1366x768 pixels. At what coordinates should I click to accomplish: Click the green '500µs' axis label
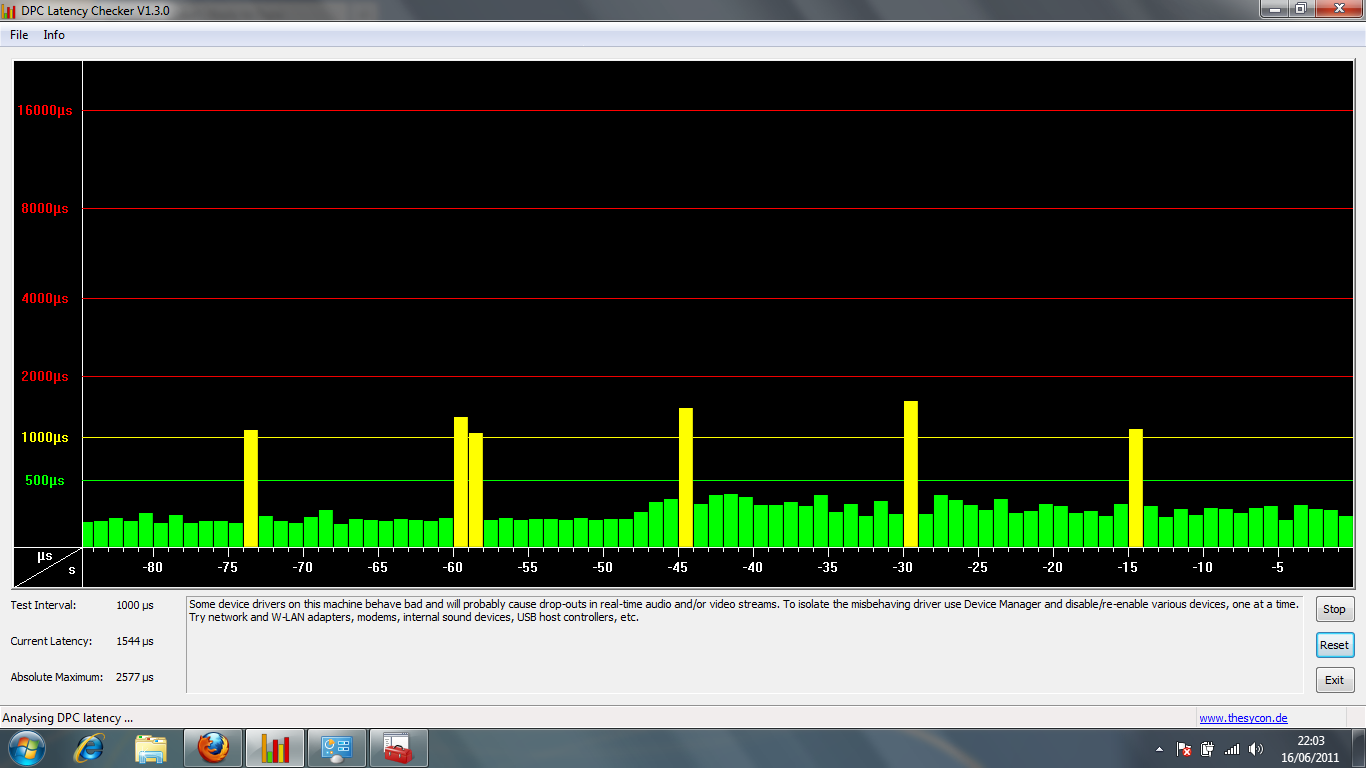click(x=45, y=481)
